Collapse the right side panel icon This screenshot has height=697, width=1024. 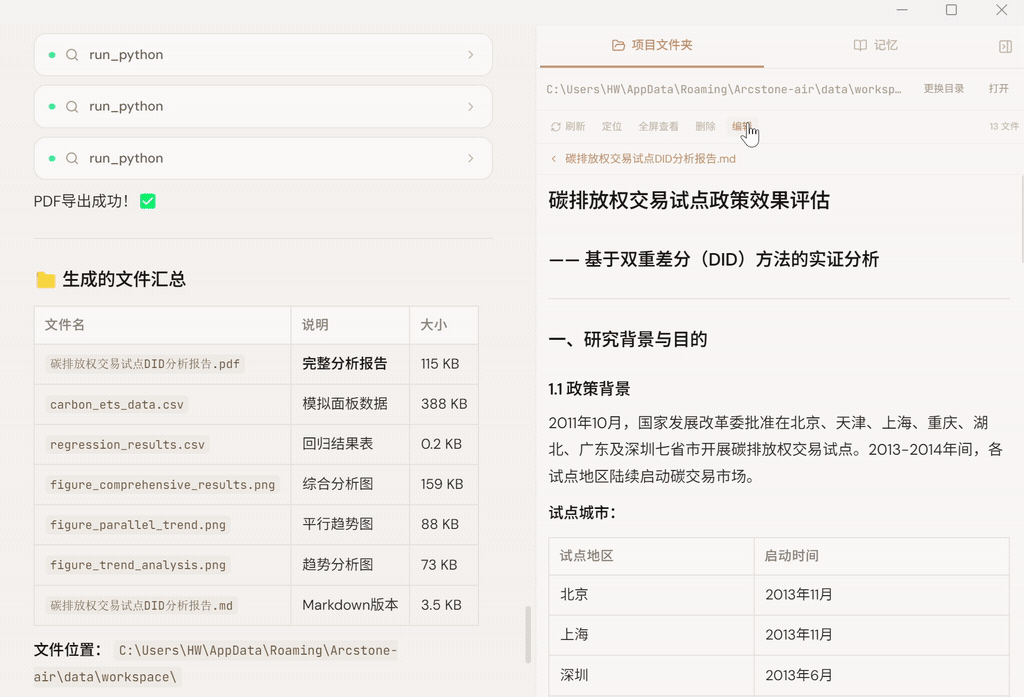click(1005, 46)
